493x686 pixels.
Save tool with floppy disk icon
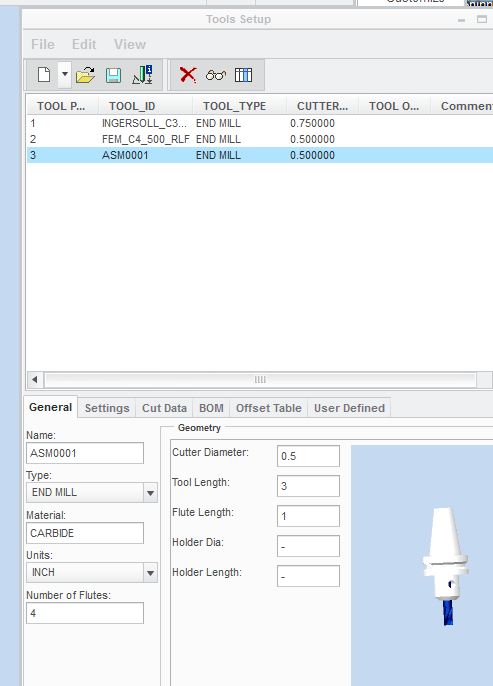click(113, 75)
